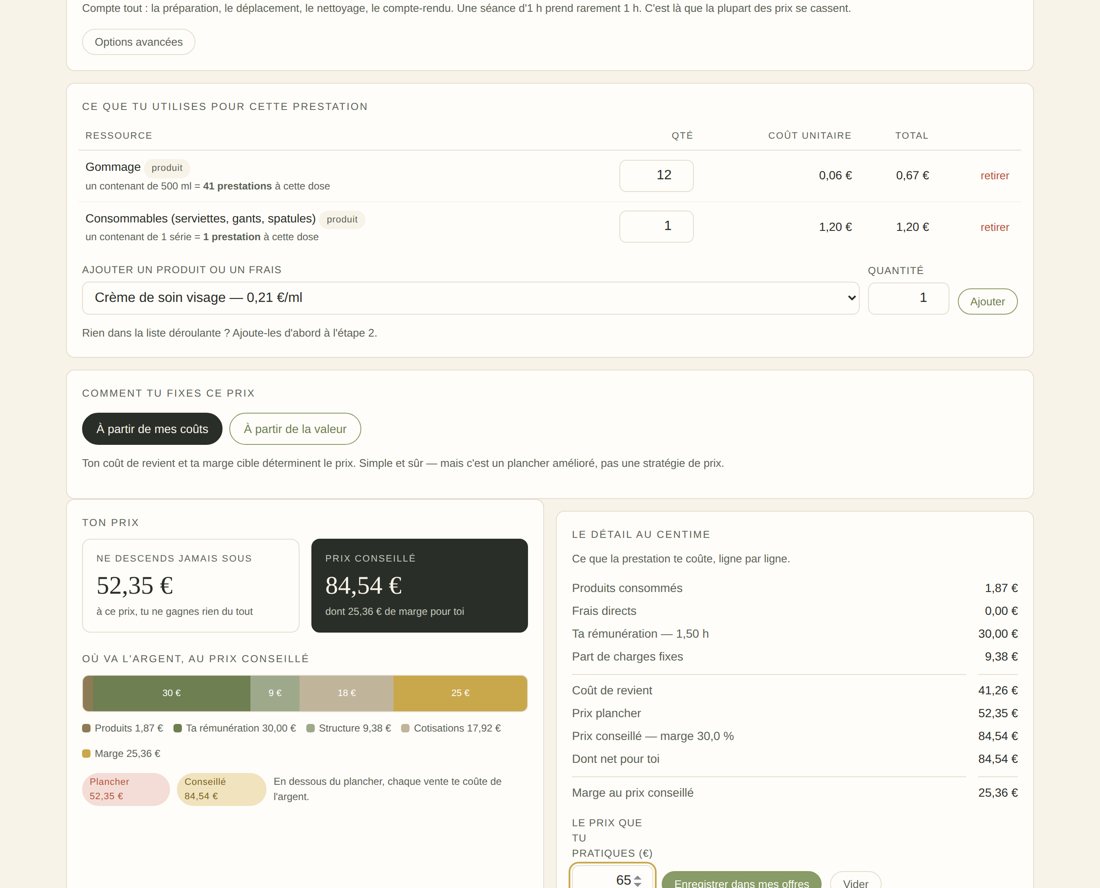Edit the Consommables quantity field
The image size is (1100, 888).
[656, 227]
